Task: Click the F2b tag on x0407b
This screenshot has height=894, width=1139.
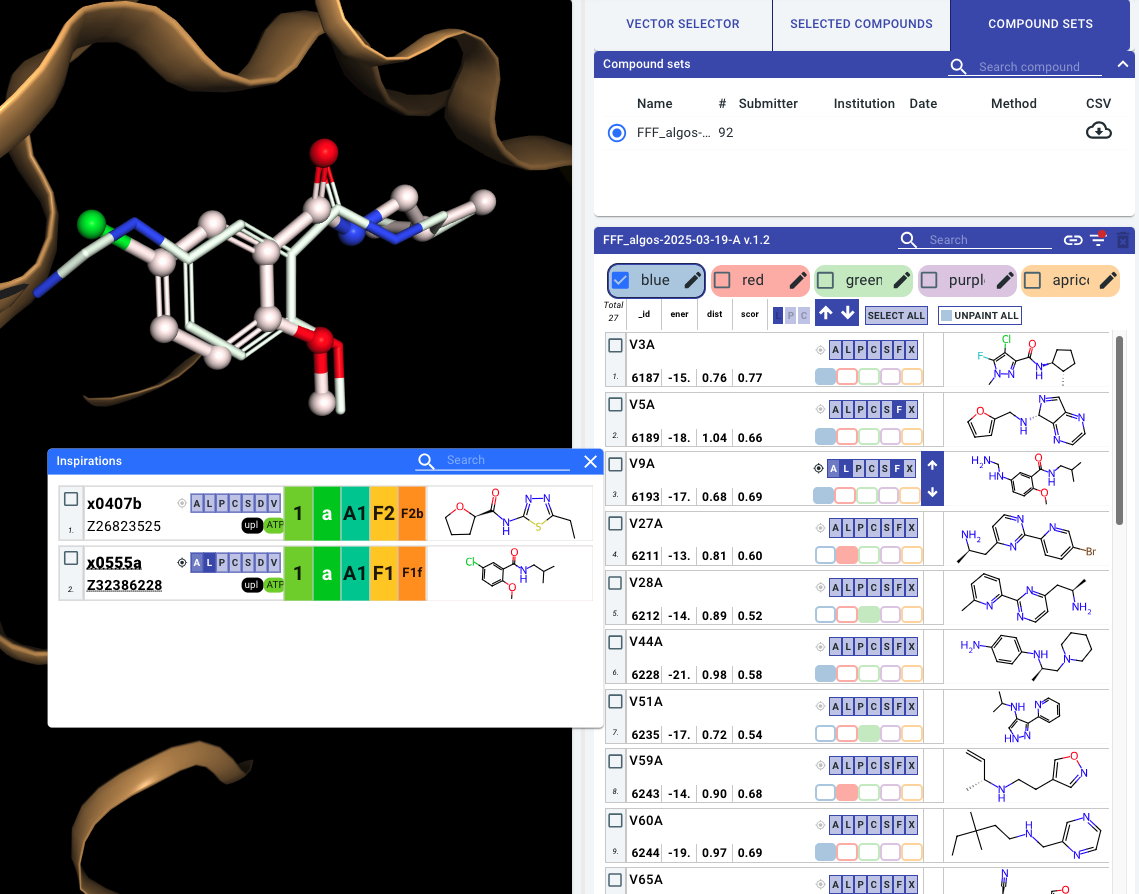Action: [412, 513]
